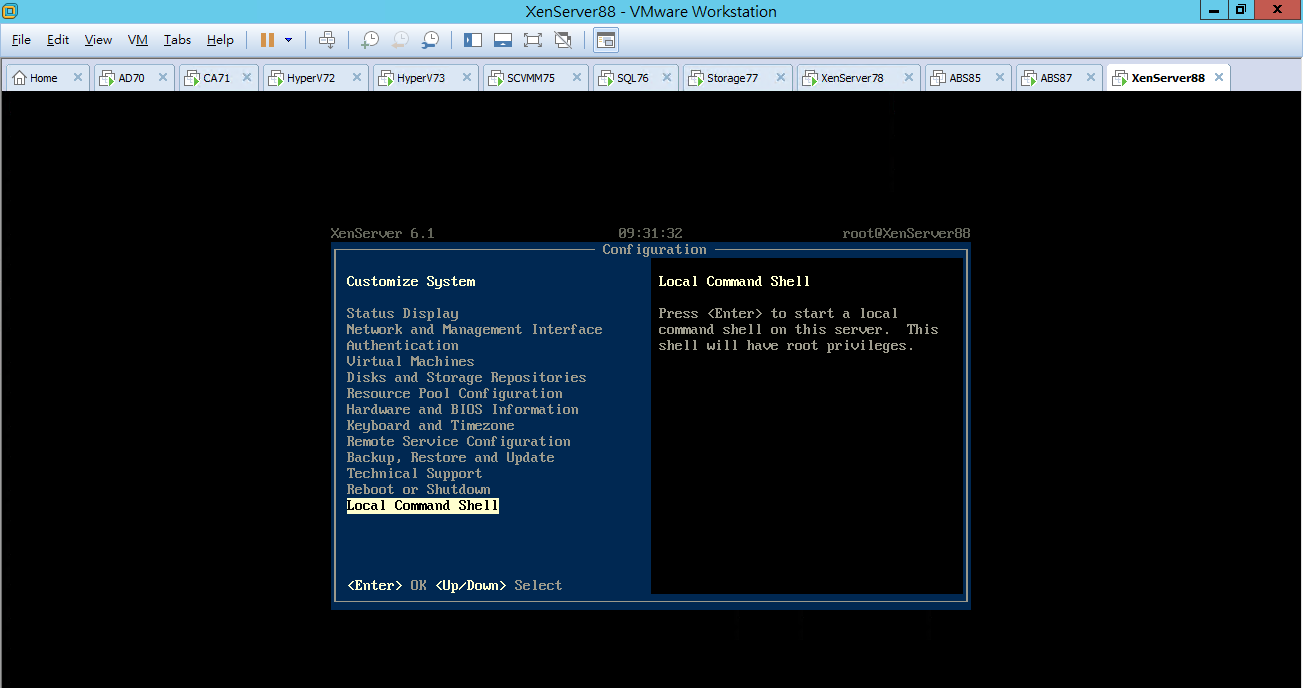Screen dimensions: 1304x688
Task: Select Status Display menu entry
Action: pos(402,313)
